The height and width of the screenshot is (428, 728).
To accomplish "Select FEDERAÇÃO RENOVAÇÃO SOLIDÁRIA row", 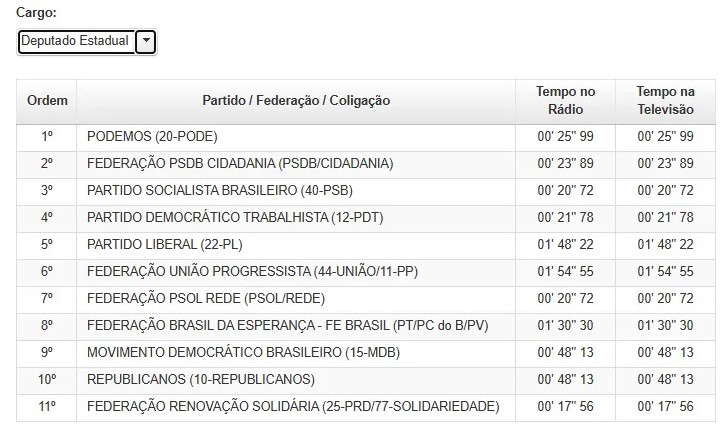I will tap(366, 407).
